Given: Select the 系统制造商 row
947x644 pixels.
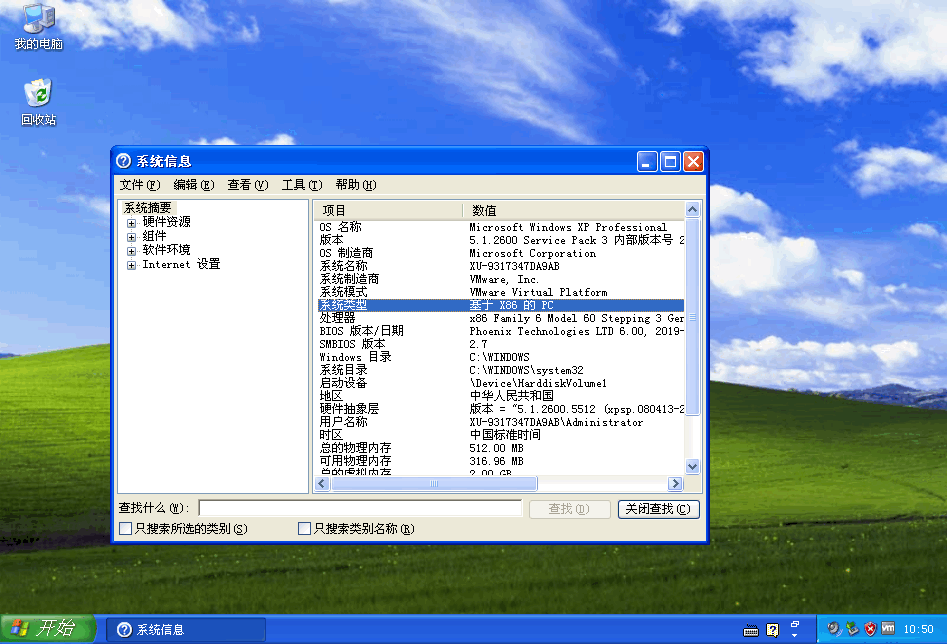Looking at the screenshot, I should tap(501, 279).
